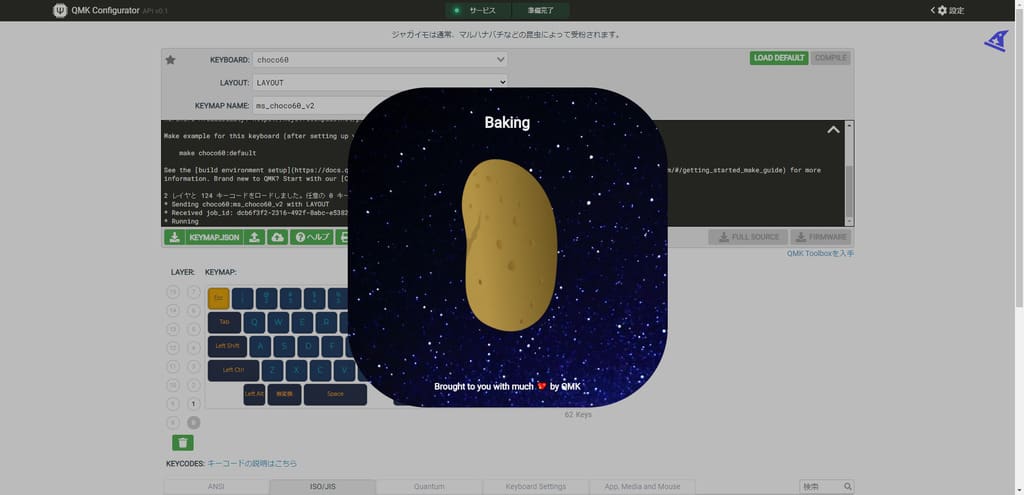Switch to the ISO/JIS keycodes tab
This screenshot has height=495, width=1024.
click(x=322, y=487)
